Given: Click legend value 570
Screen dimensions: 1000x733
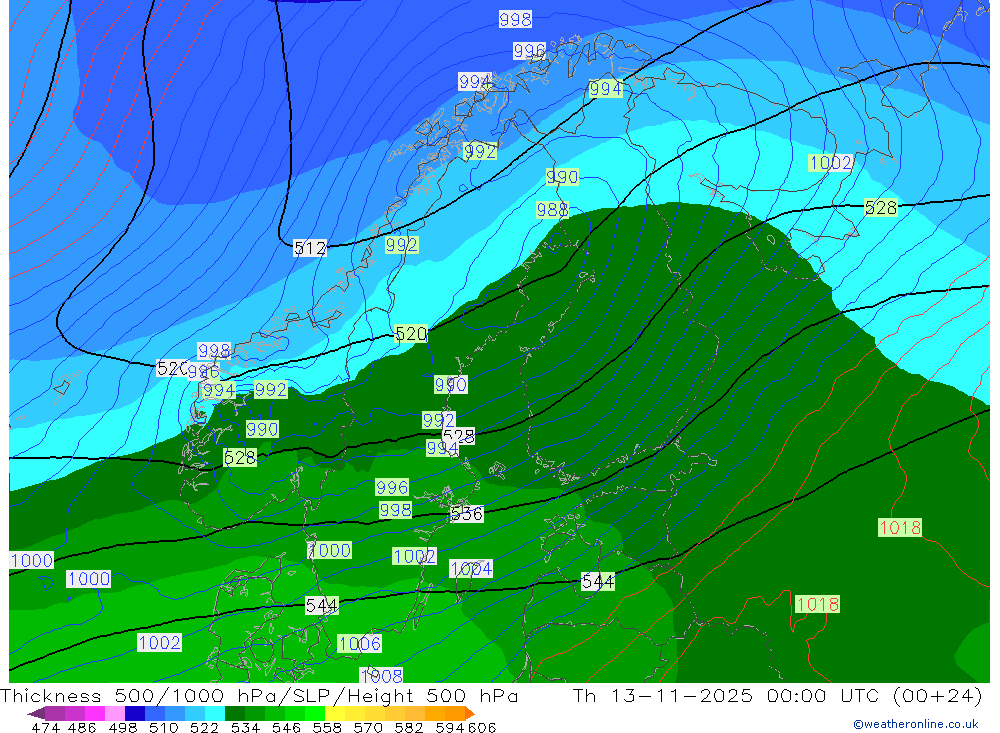Looking at the screenshot, I should pos(368,727).
